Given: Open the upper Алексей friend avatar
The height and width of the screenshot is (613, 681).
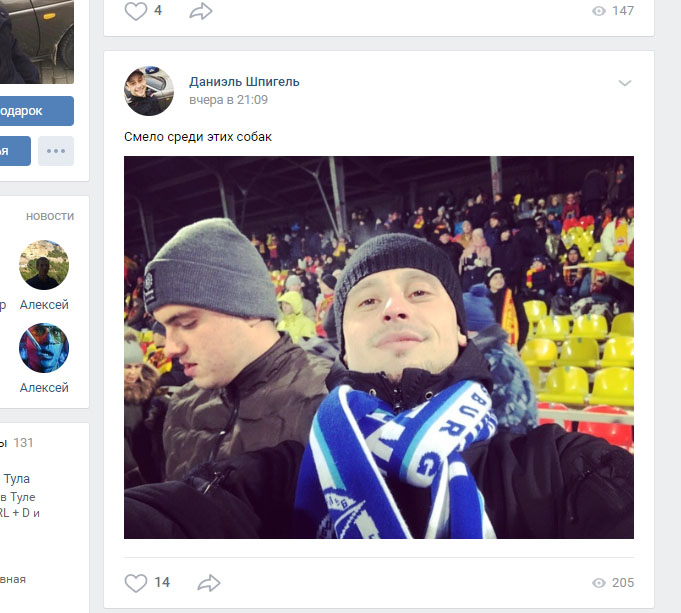Looking at the screenshot, I should [x=44, y=264].
